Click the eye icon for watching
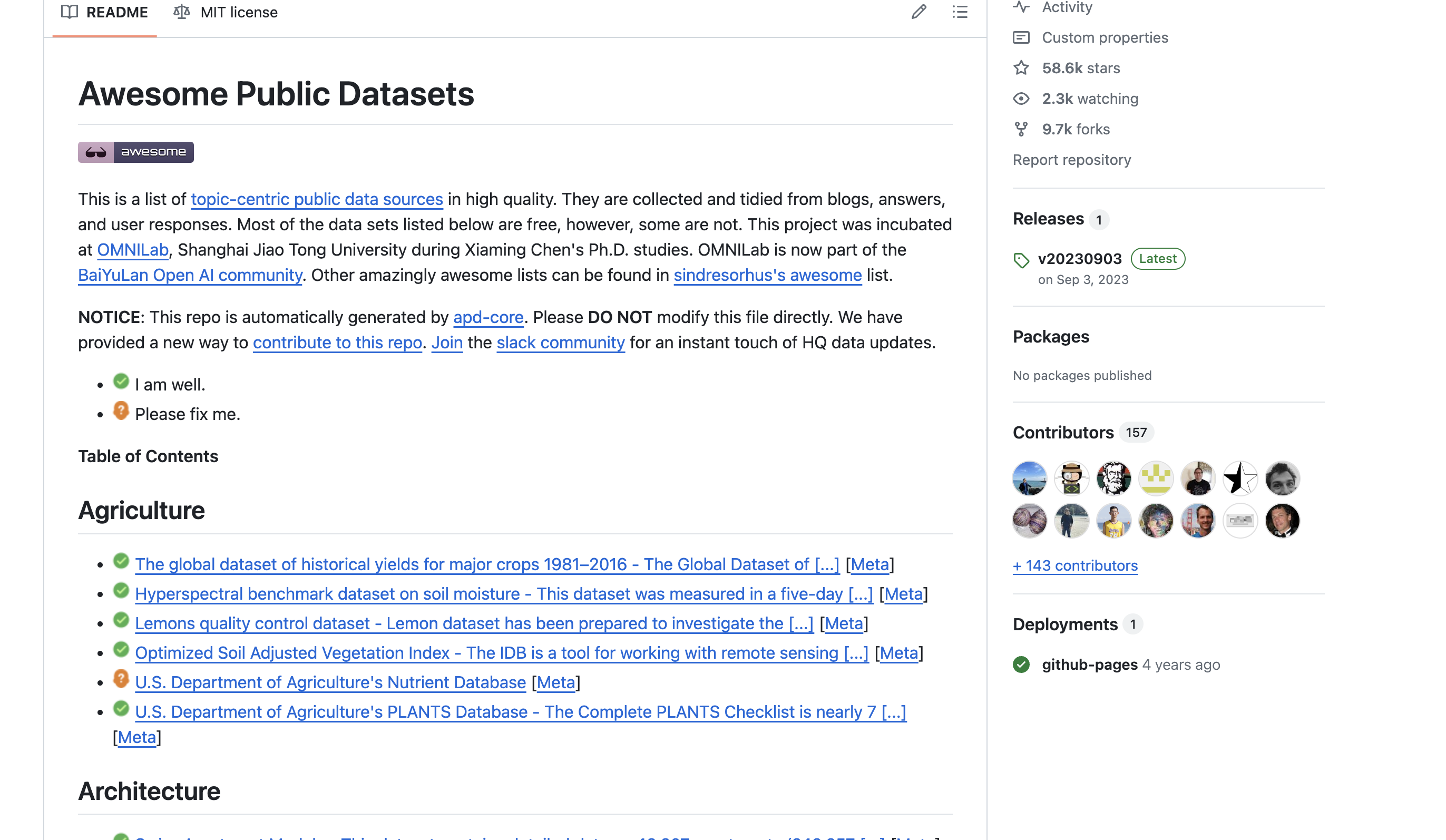Viewport: 1446px width, 840px height. tap(1021, 98)
